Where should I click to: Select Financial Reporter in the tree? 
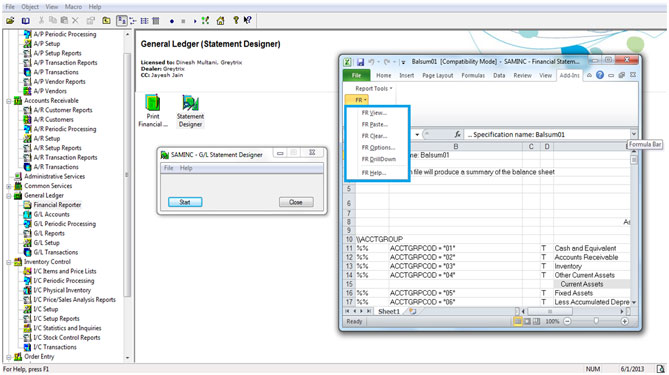(x=57, y=205)
